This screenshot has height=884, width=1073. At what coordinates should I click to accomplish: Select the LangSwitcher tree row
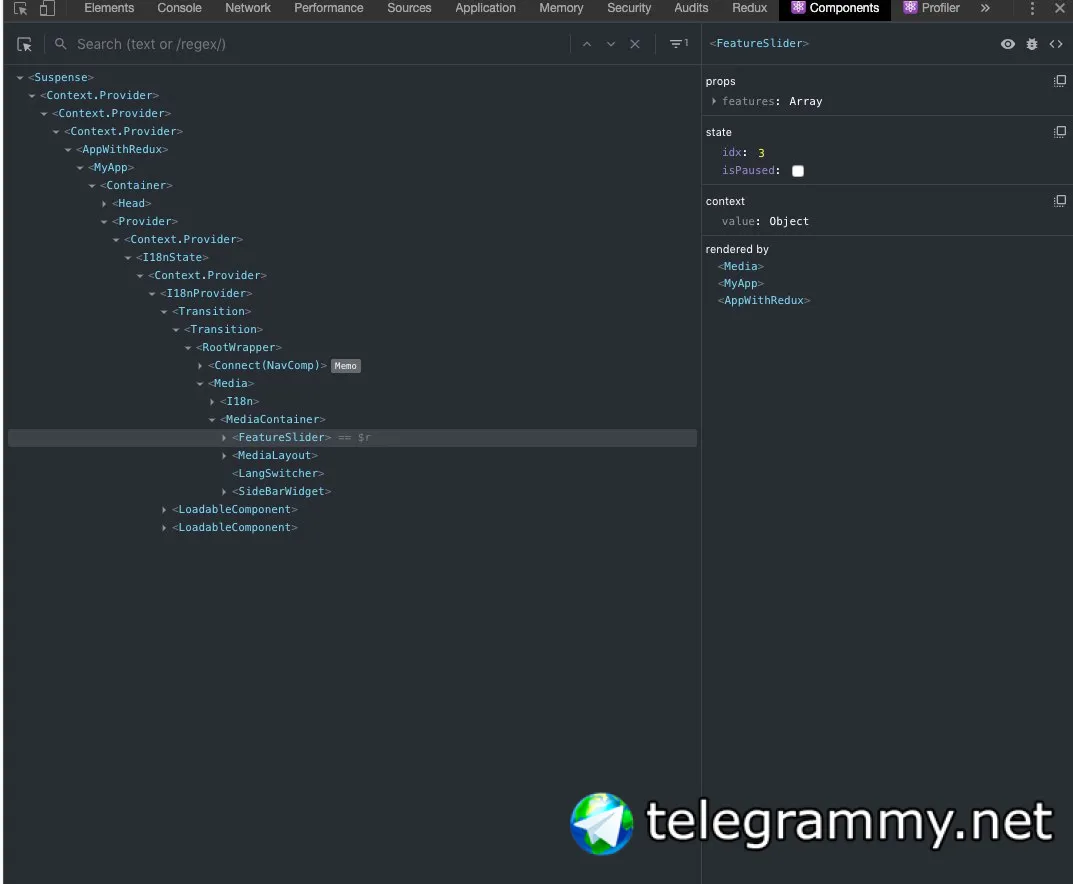352,473
